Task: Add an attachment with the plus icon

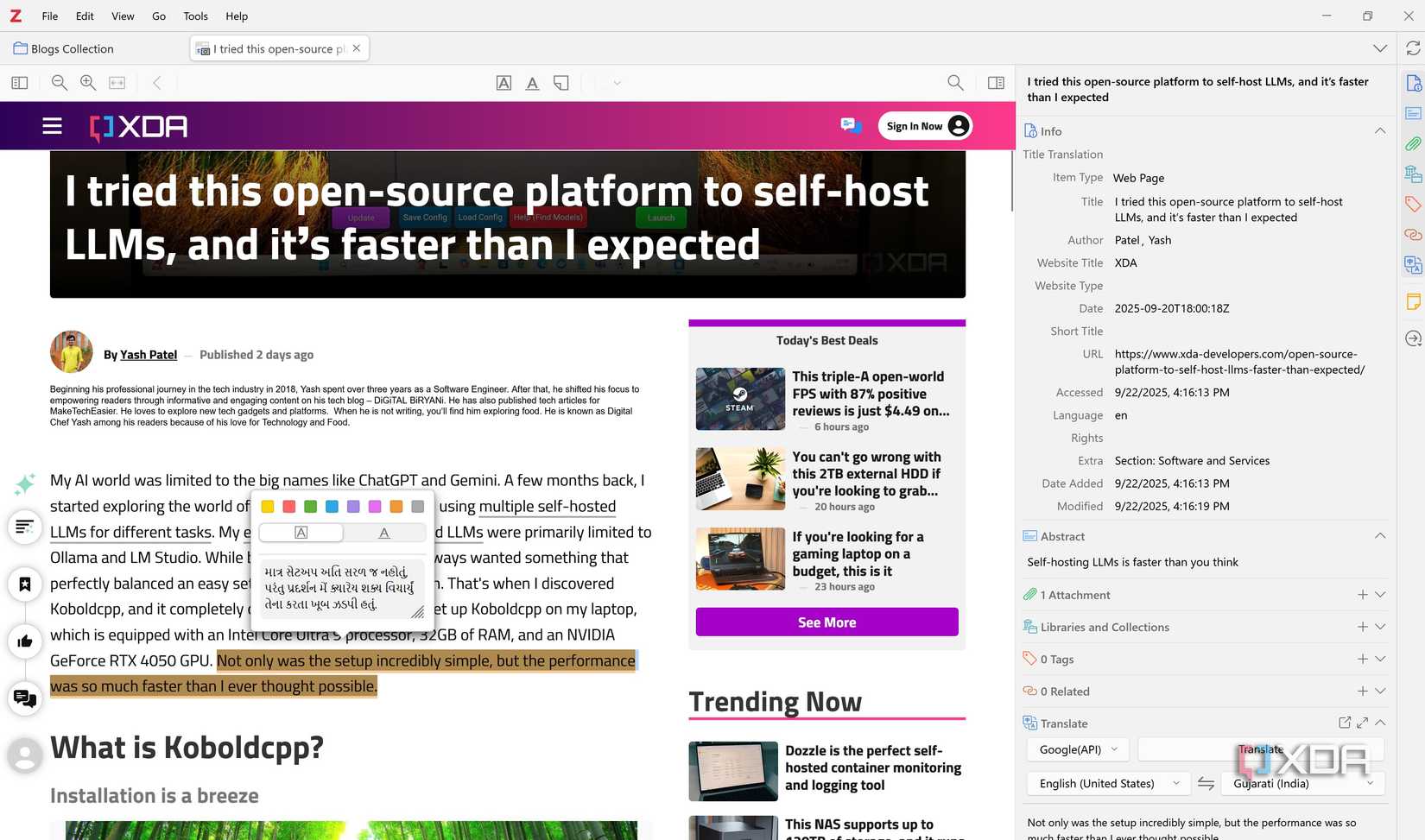Action: (x=1362, y=594)
